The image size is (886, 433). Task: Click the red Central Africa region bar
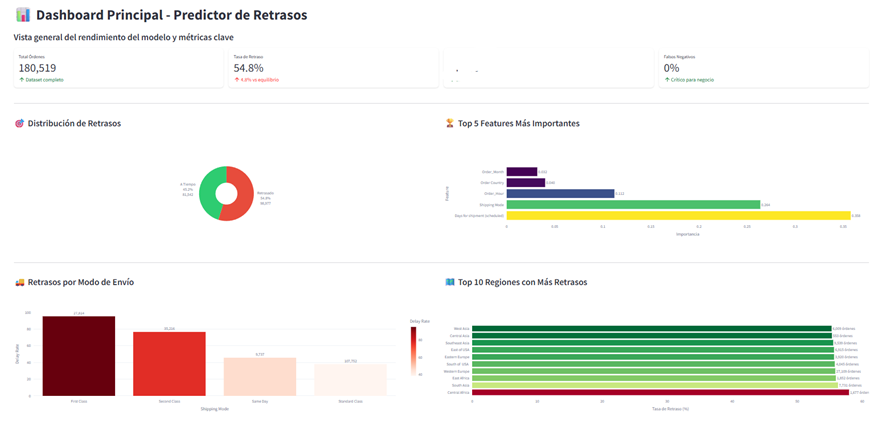(661, 392)
